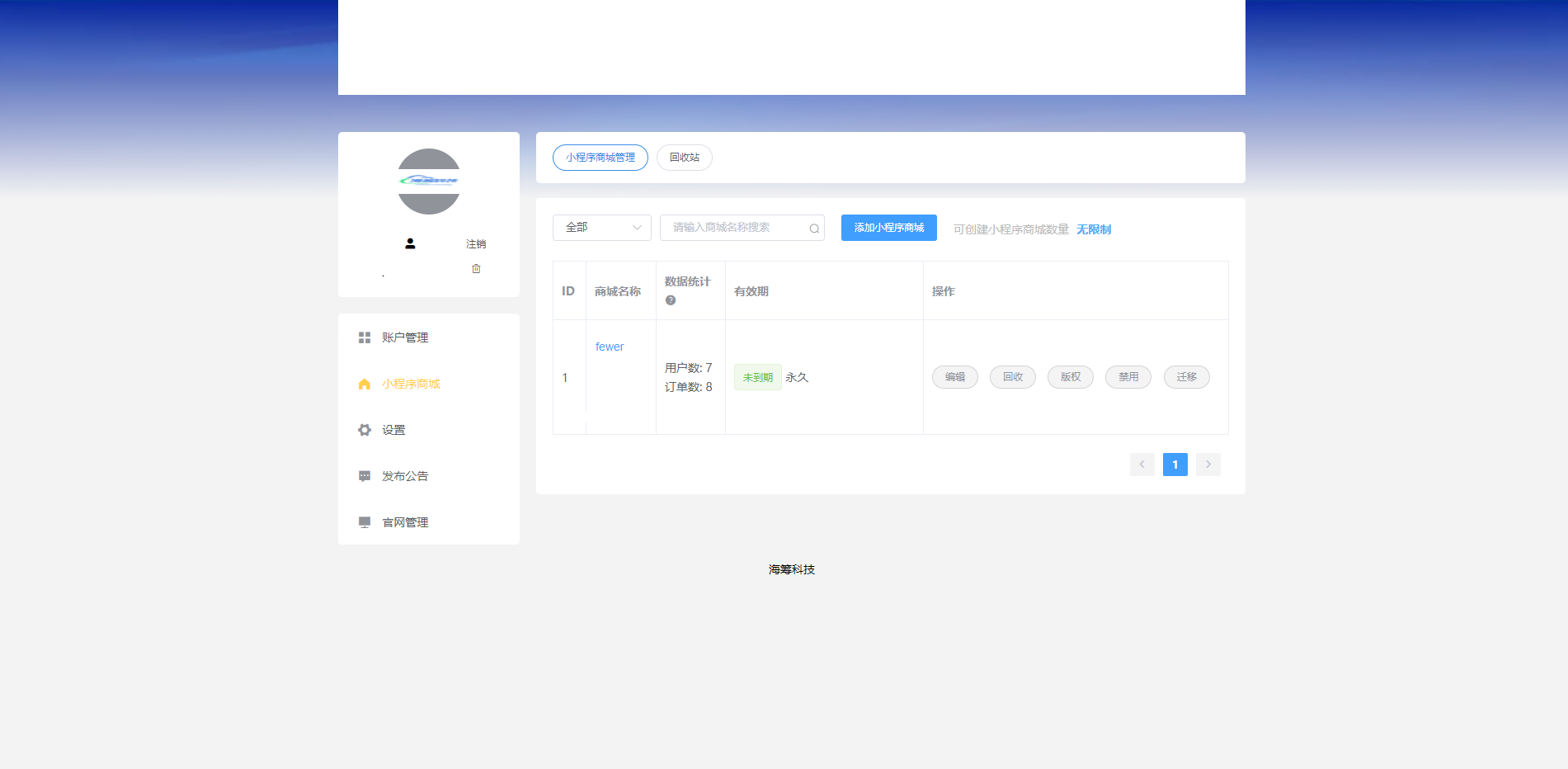
Task: Disable the shop using the 禁用 button
Action: 1128,377
